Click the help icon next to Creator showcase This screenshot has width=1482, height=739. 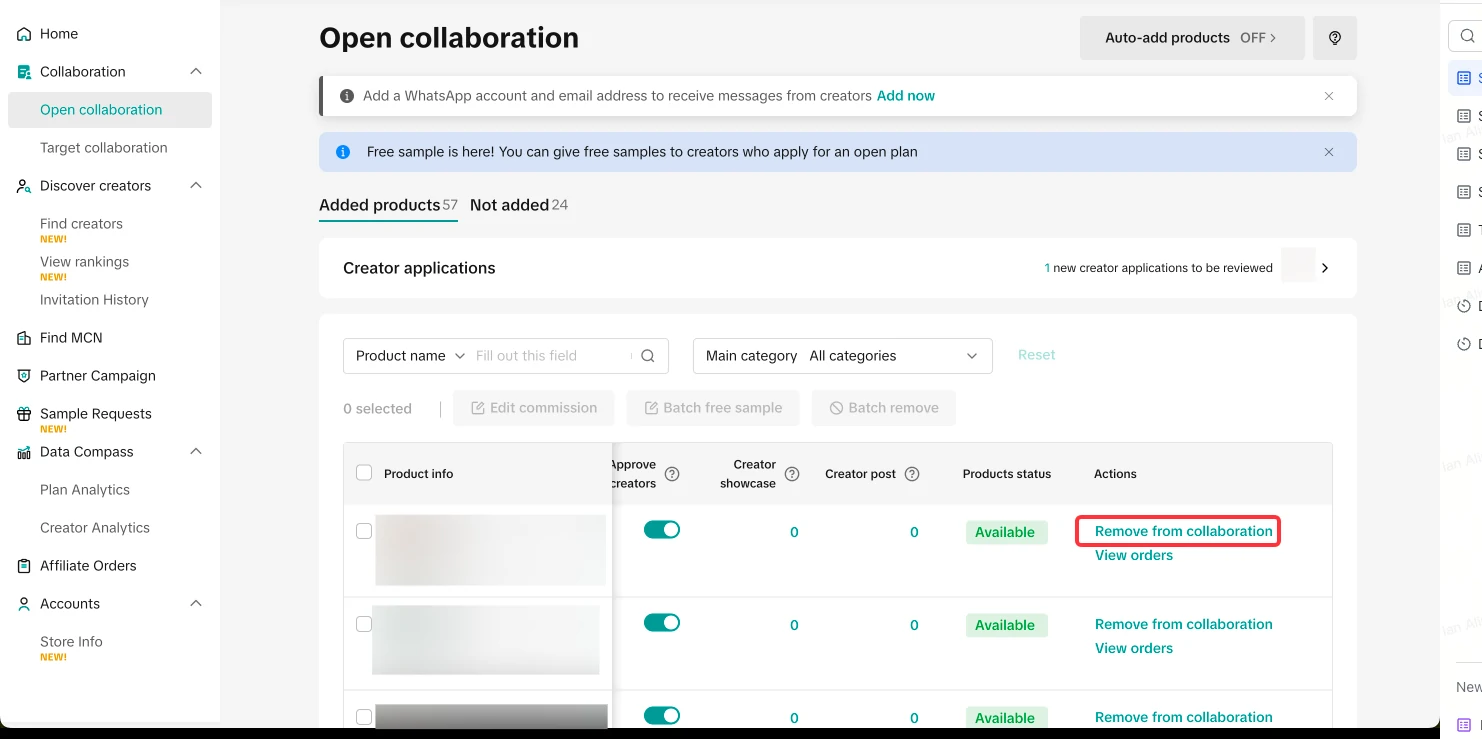point(792,474)
